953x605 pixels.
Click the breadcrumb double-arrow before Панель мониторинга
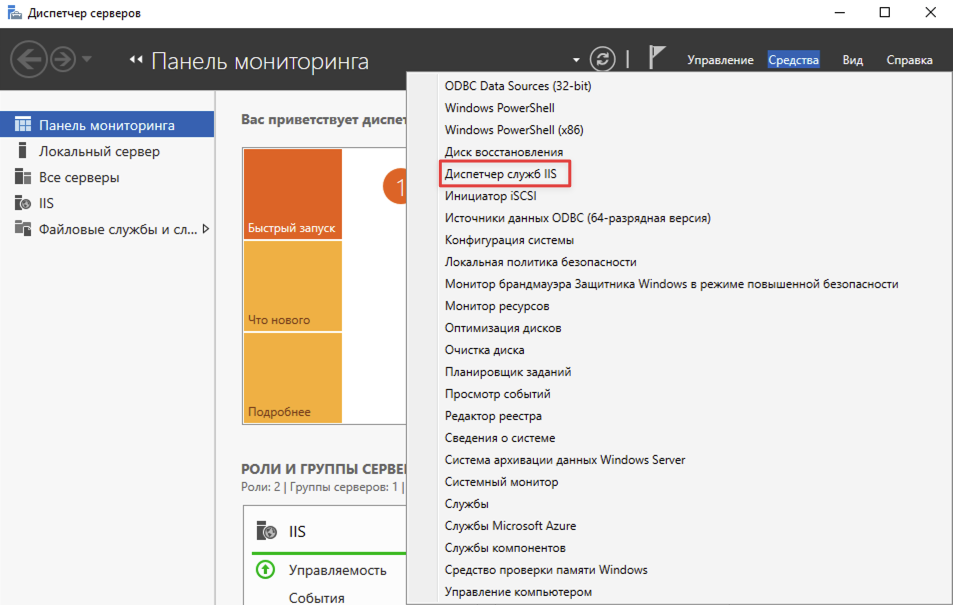pyautogui.click(x=136, y=60)
